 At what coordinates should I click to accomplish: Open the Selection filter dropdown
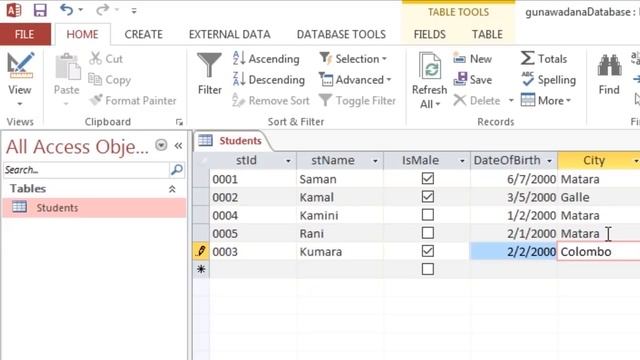[x=353, y=59]
